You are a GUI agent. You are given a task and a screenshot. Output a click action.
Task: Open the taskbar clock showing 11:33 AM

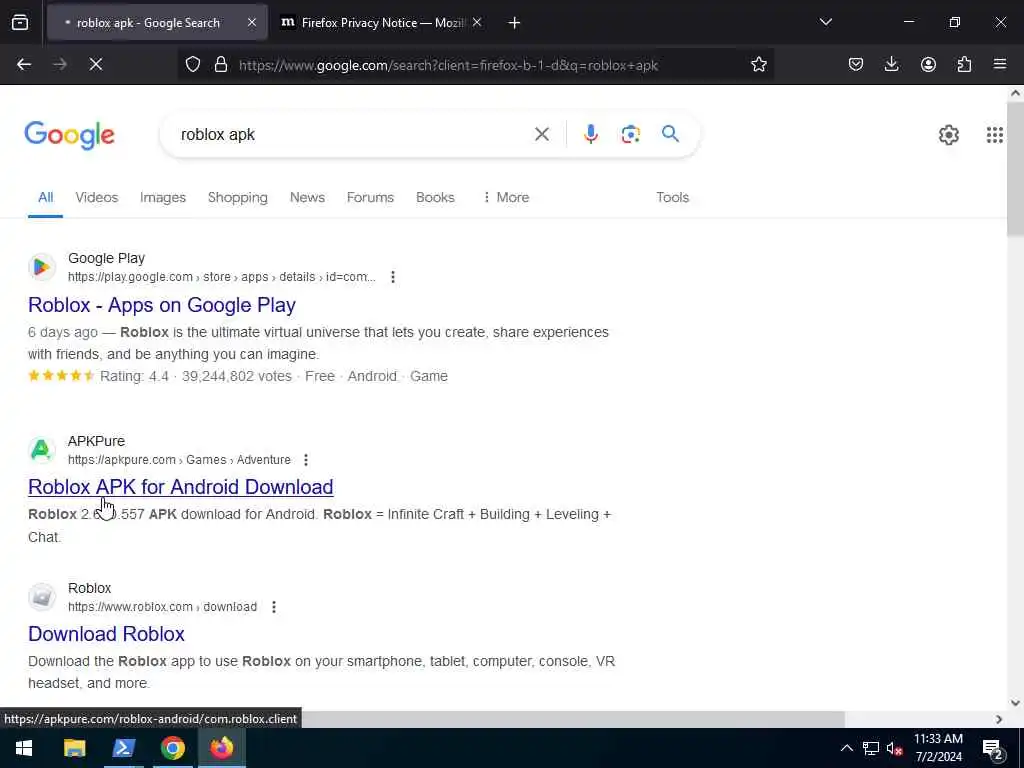938,748
